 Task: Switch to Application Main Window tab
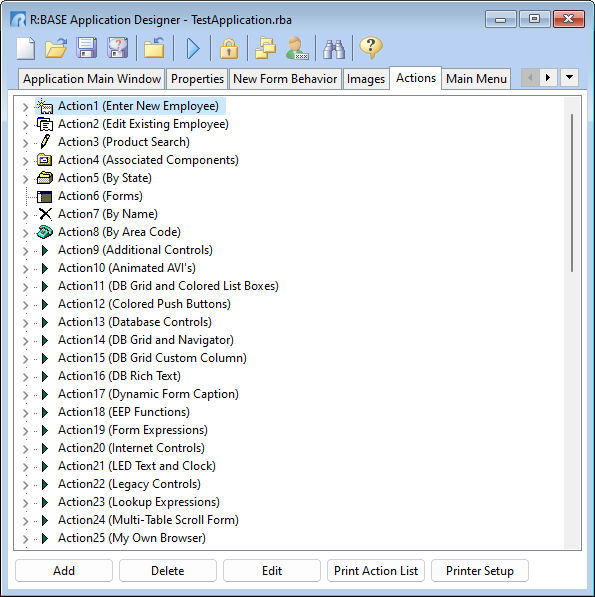click(92, 79)
